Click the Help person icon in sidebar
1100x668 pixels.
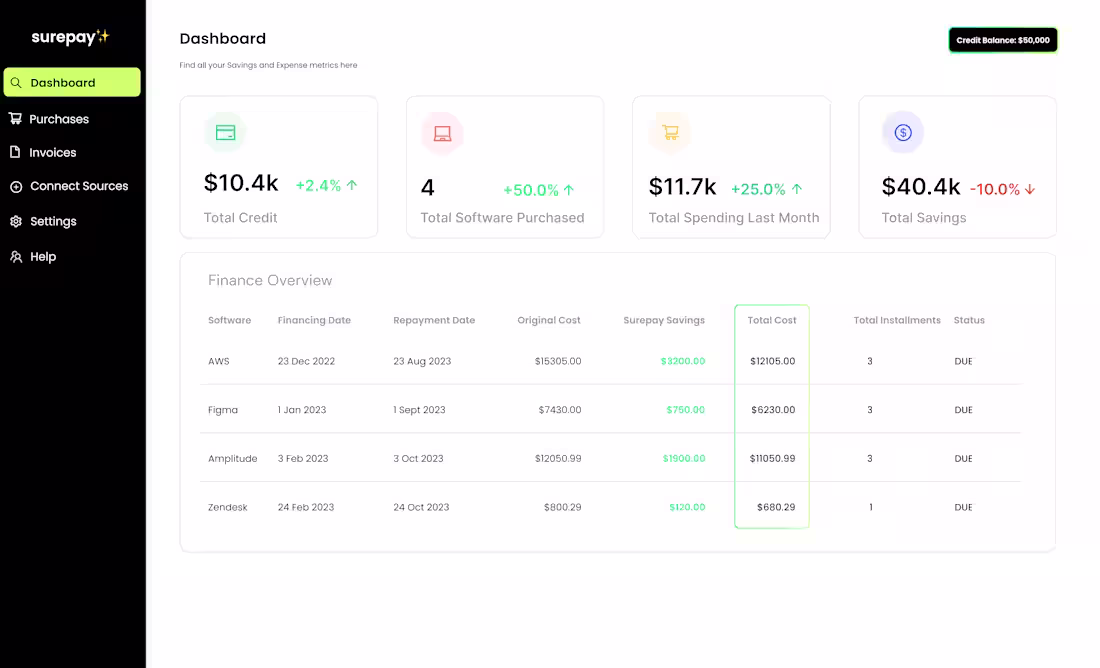tap(14, 256)
